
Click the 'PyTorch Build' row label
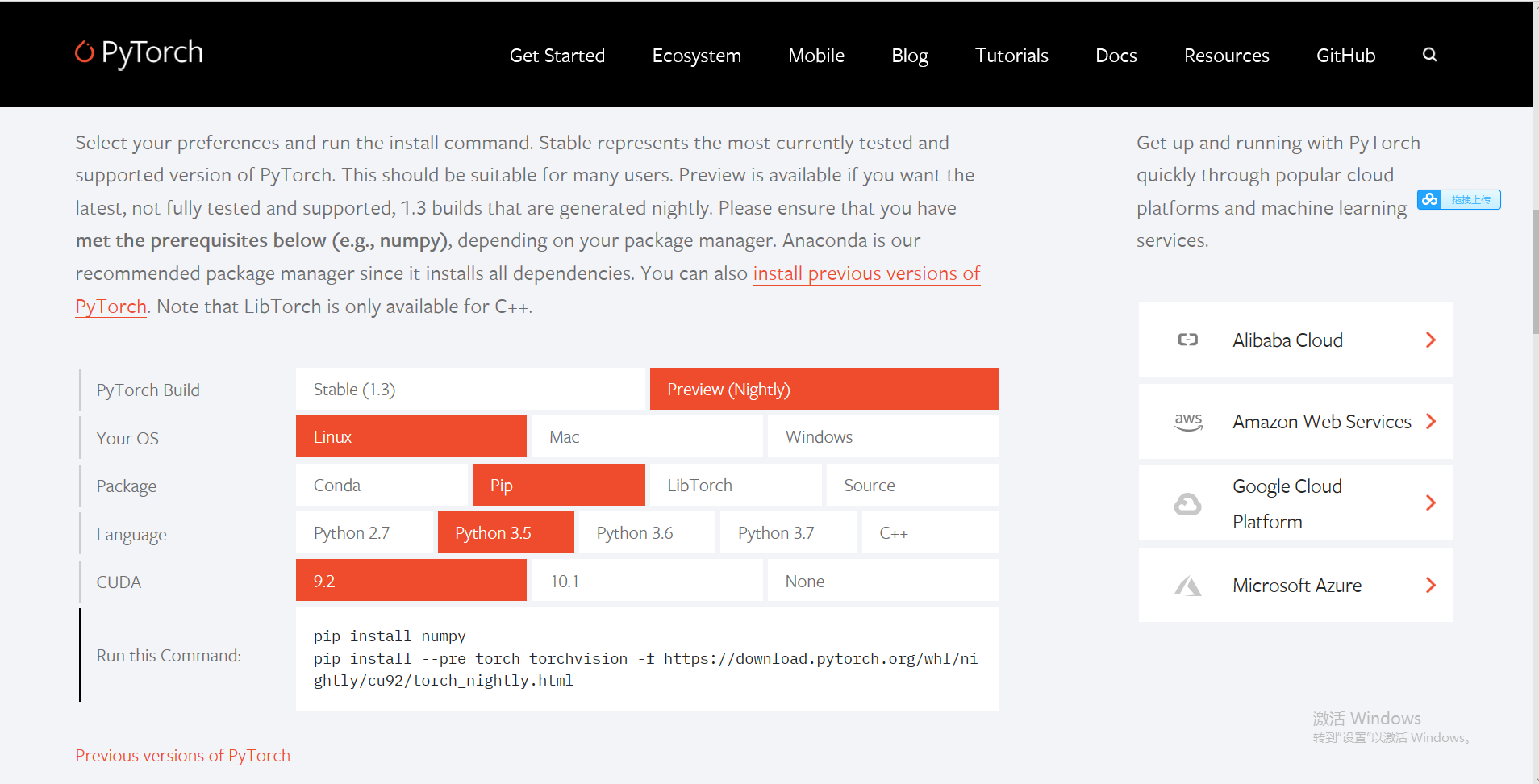click(x=148, y=390)
